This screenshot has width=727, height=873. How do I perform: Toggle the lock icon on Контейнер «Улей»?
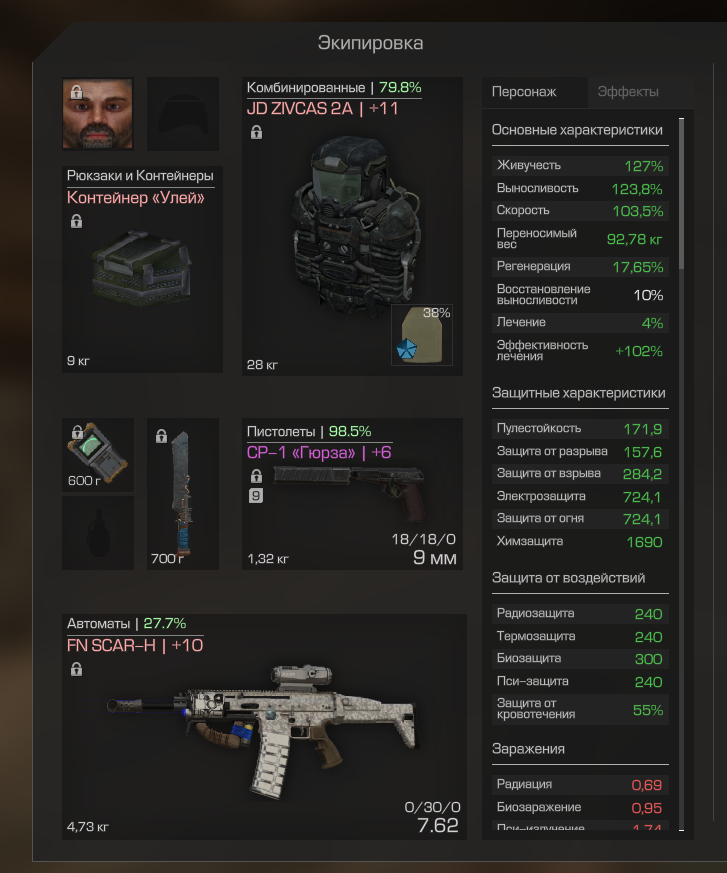click(76, 221)
